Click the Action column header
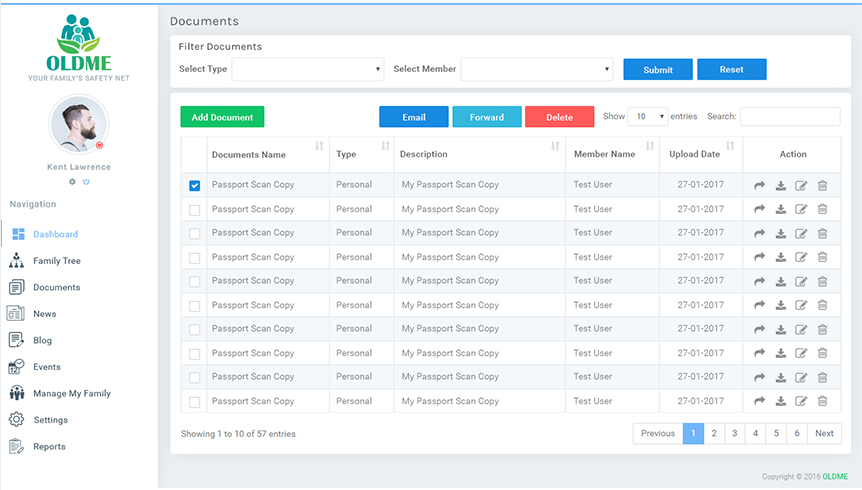 tap(793, 154)
